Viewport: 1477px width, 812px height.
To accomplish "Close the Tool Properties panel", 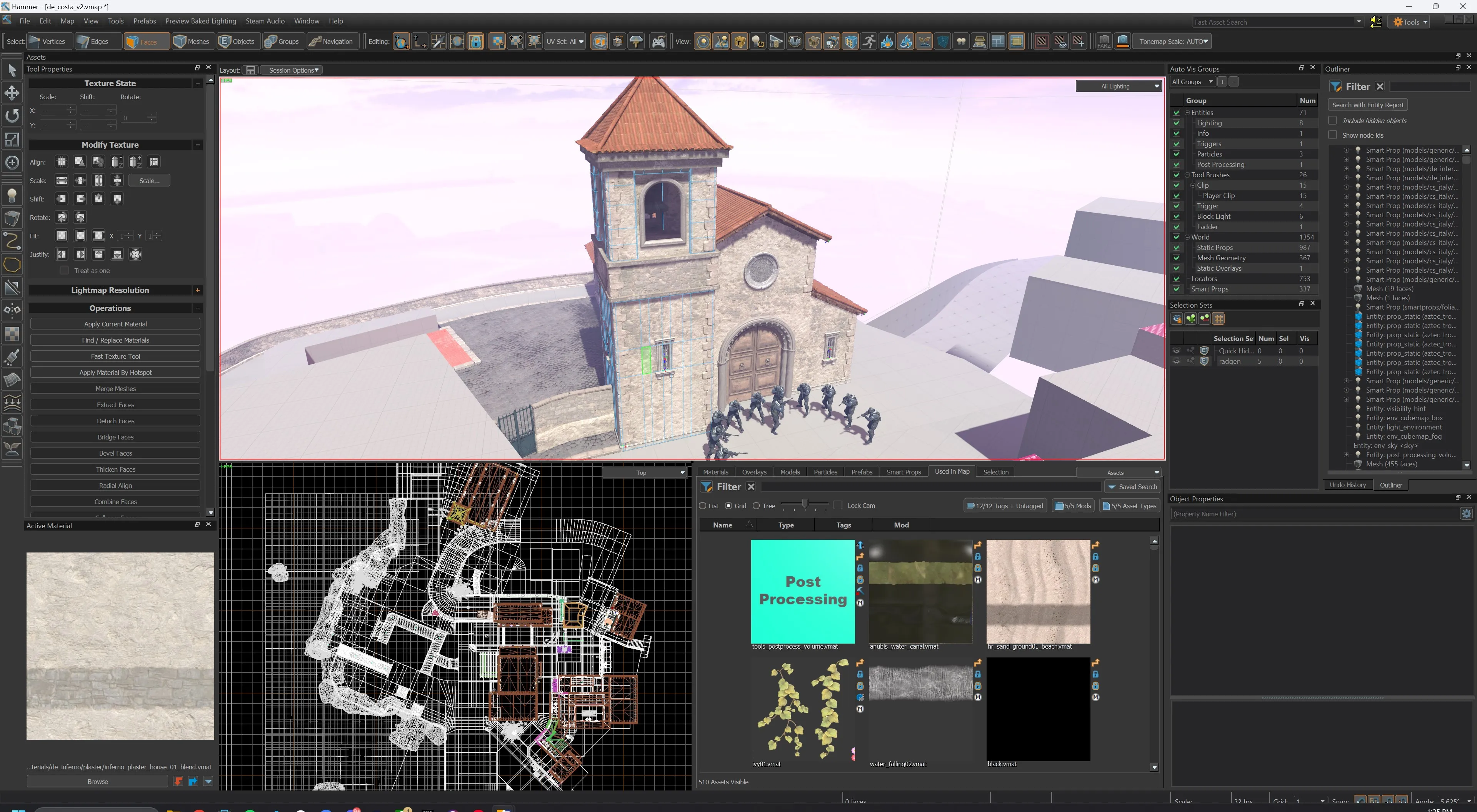I will tap(208, 68).
